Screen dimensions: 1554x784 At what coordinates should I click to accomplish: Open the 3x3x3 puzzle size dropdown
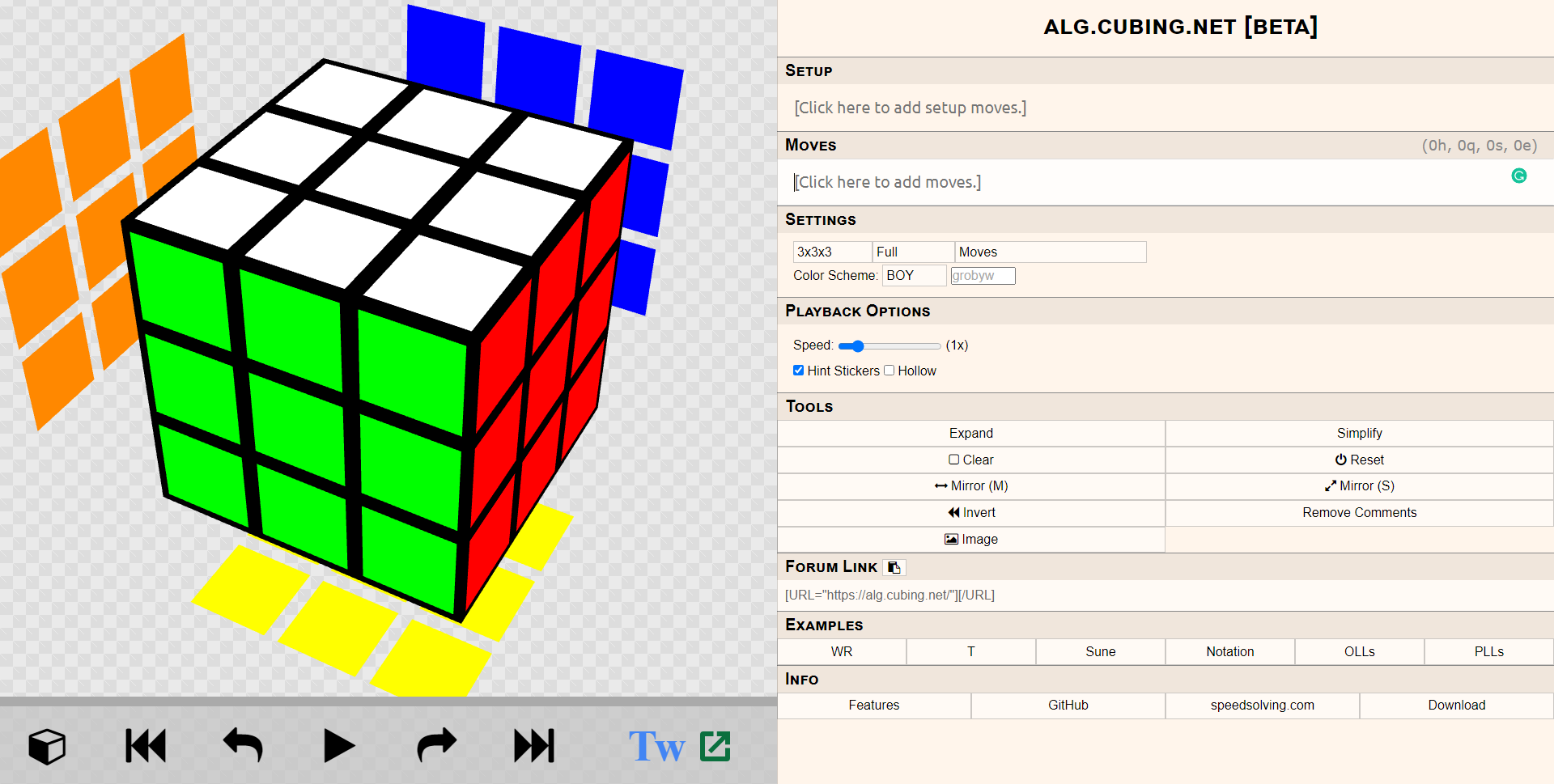pyautogui.click(x=832, y=252)
